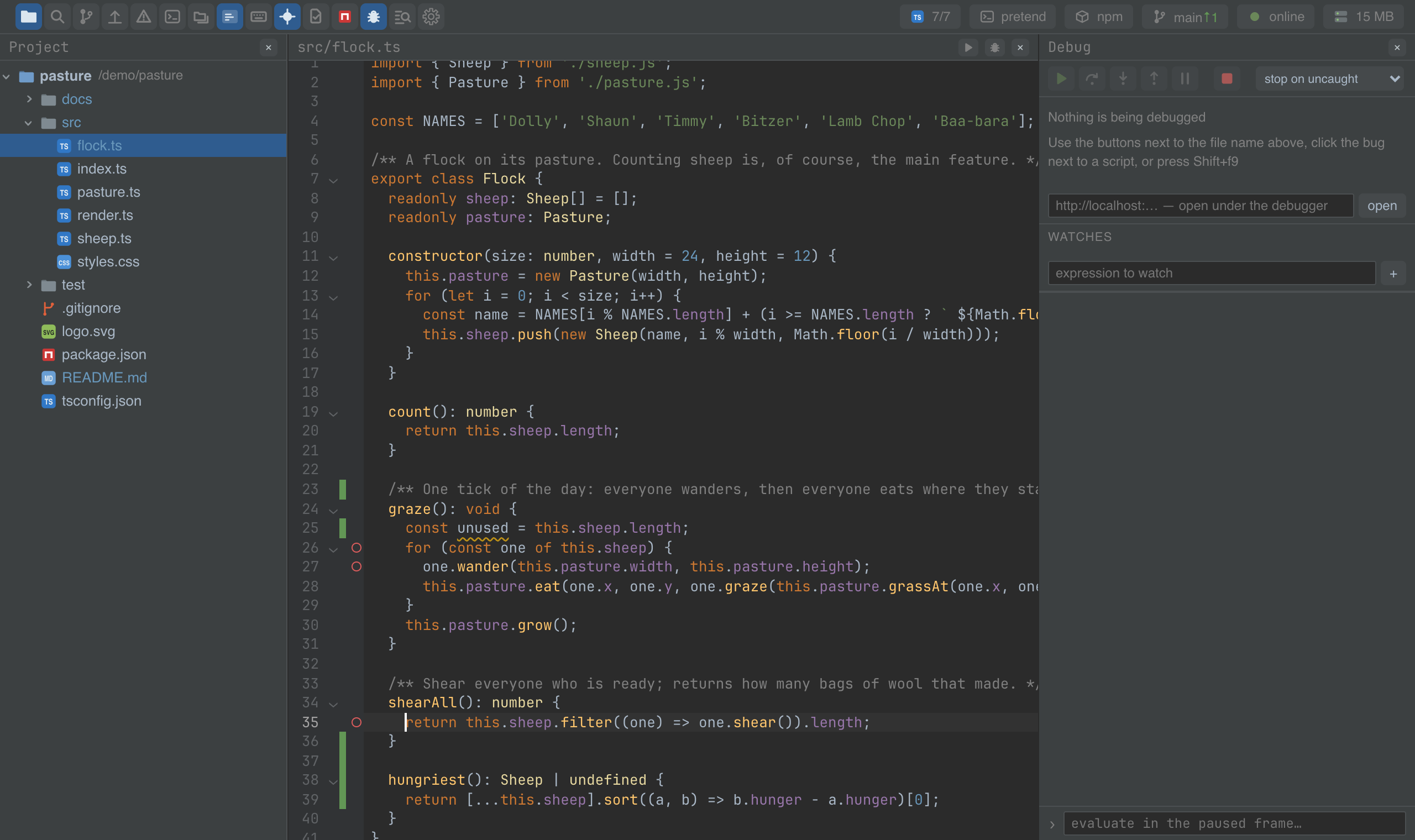Screen dimensions: 1415x840
Task: Open pasture.ts in the project tree
Action: [143, 192]
